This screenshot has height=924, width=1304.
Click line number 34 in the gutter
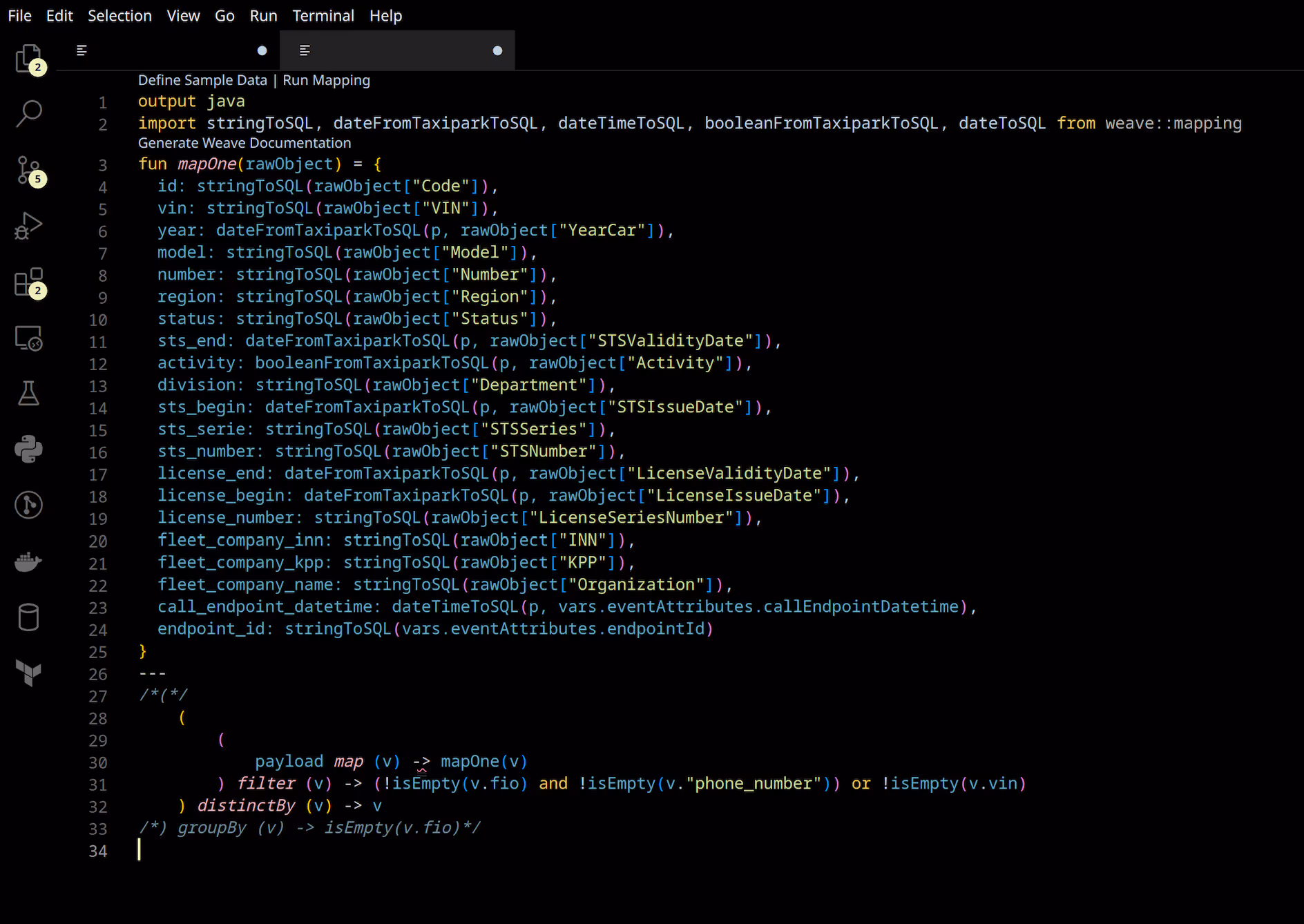point(98,851)
